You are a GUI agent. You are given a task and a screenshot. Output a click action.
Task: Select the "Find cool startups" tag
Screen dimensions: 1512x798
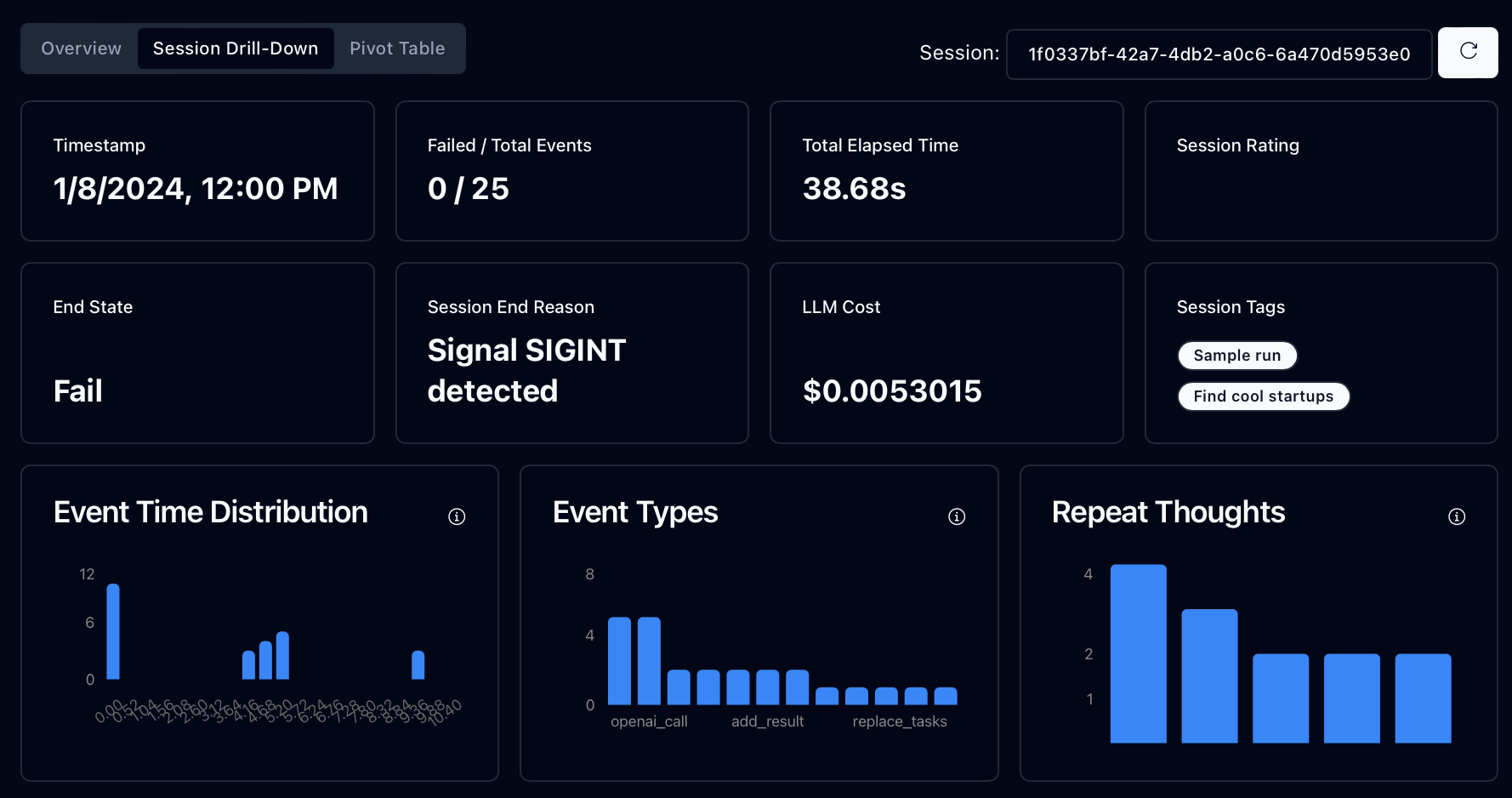pyautogui.click(x=1263, y=396)
